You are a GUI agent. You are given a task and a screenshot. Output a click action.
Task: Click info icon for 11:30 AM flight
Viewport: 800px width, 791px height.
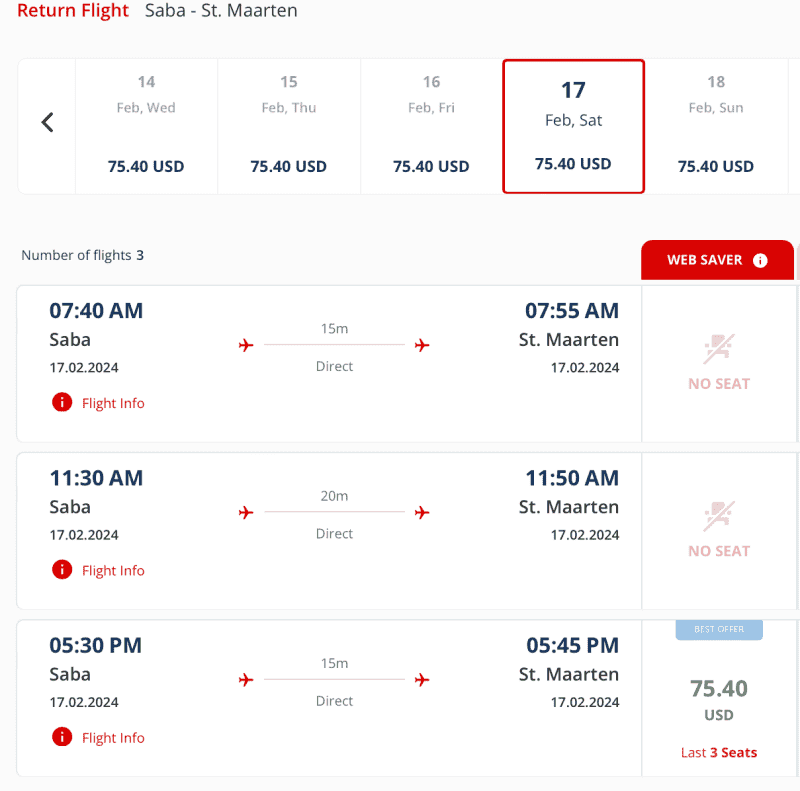[62, 570]
